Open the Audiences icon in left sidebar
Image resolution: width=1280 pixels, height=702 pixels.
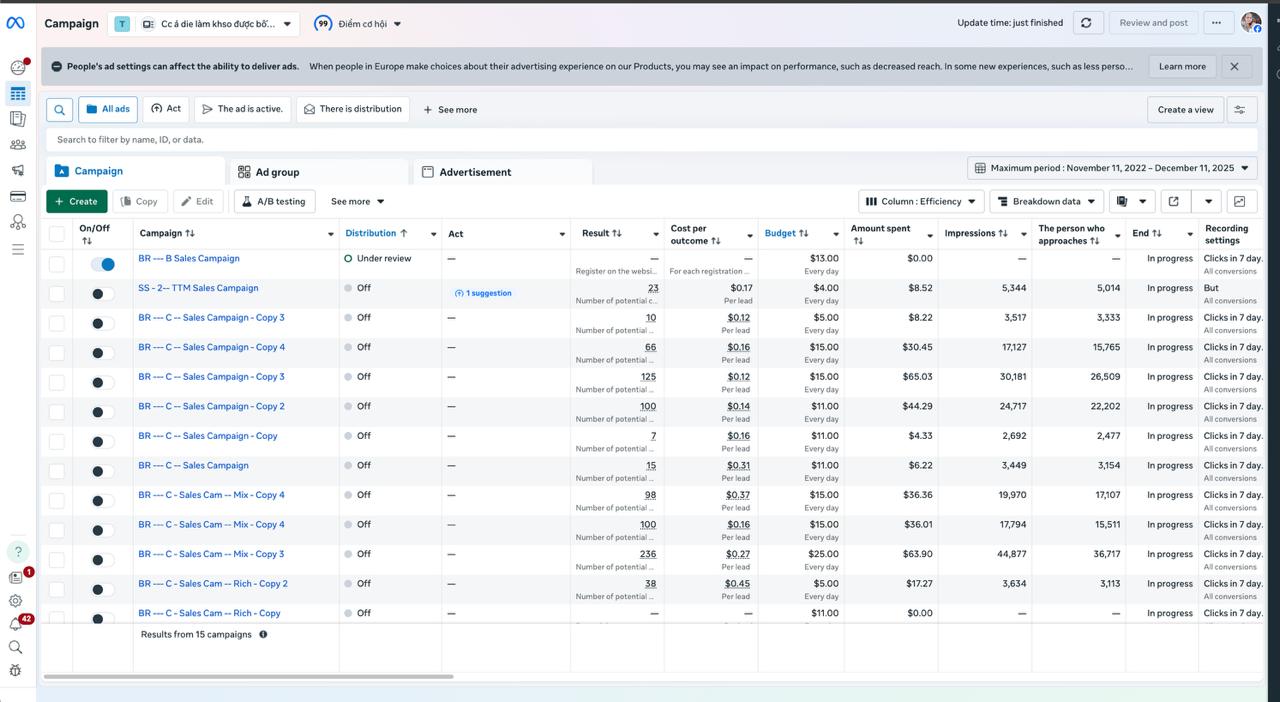tap(17, 145)
